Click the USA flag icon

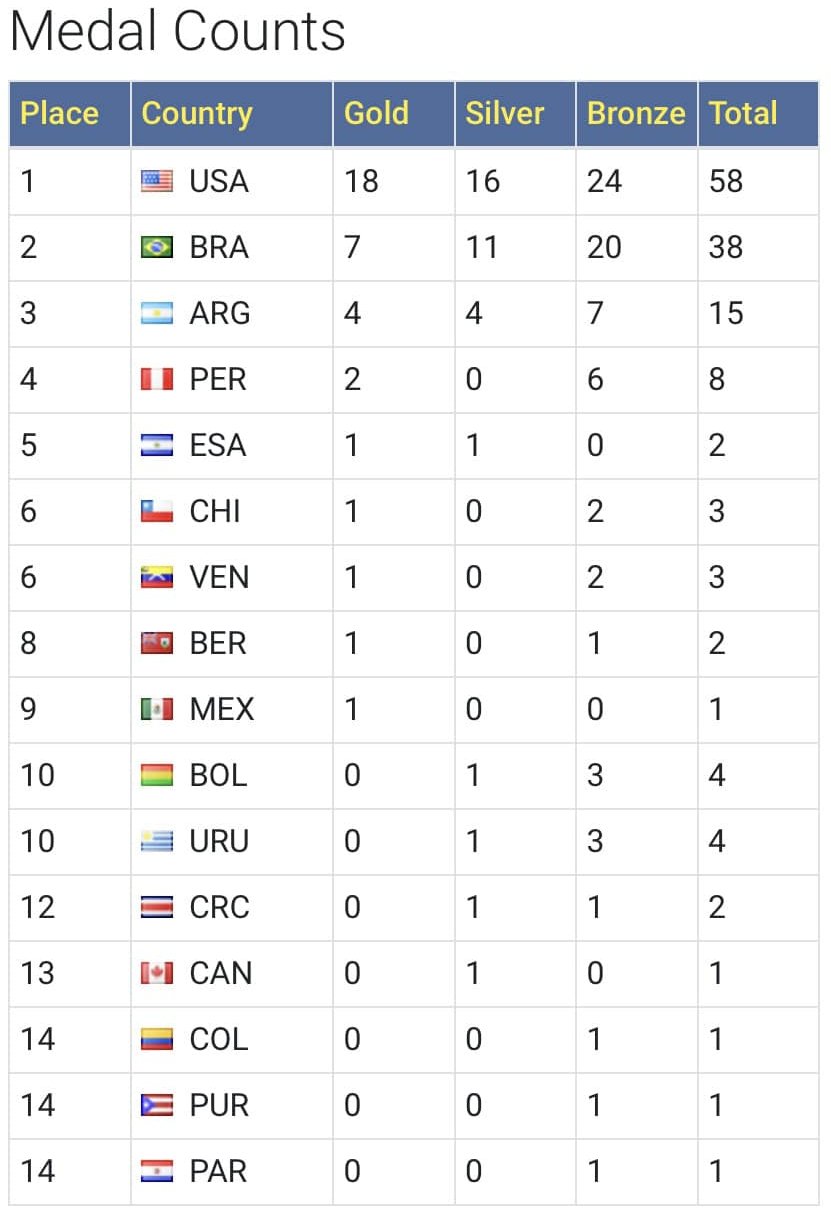[157, 181]
